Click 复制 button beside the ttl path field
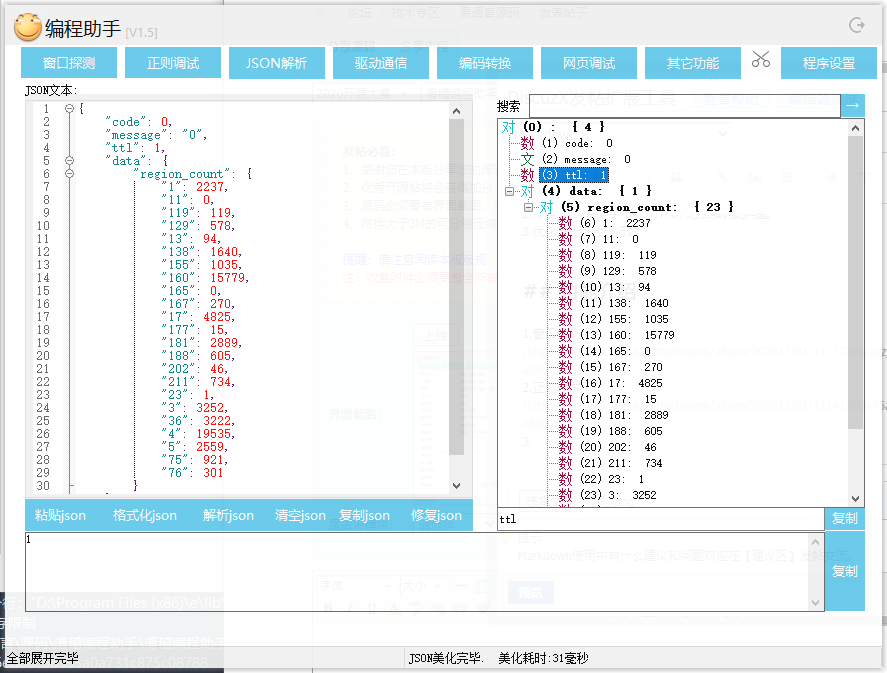887x673 pixels. (x=845, y=519)
